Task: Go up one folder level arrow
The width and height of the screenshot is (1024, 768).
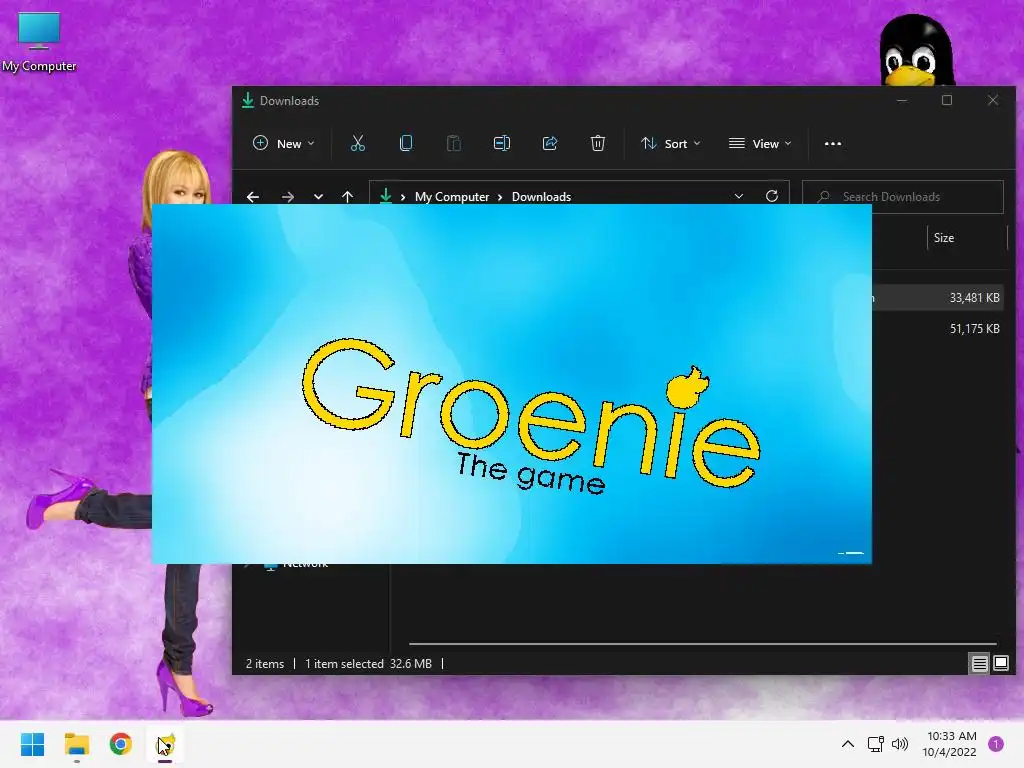Action: click(347, 197)
